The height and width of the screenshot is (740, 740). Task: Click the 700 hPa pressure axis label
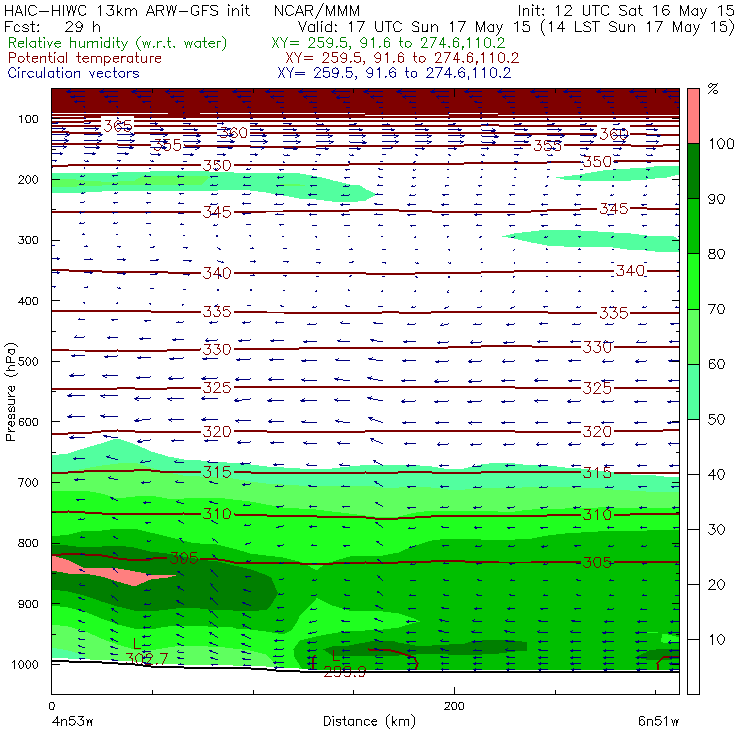click(28, 482)
